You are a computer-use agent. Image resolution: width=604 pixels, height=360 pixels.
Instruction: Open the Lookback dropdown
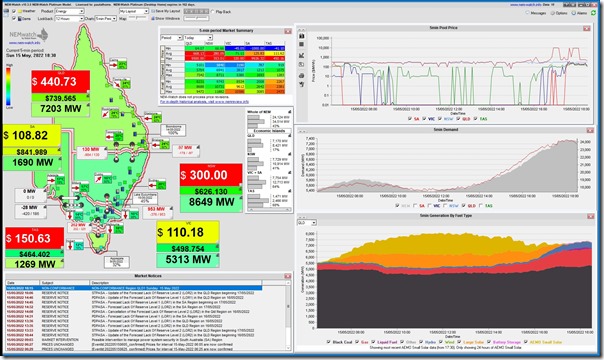click(69, 18)
